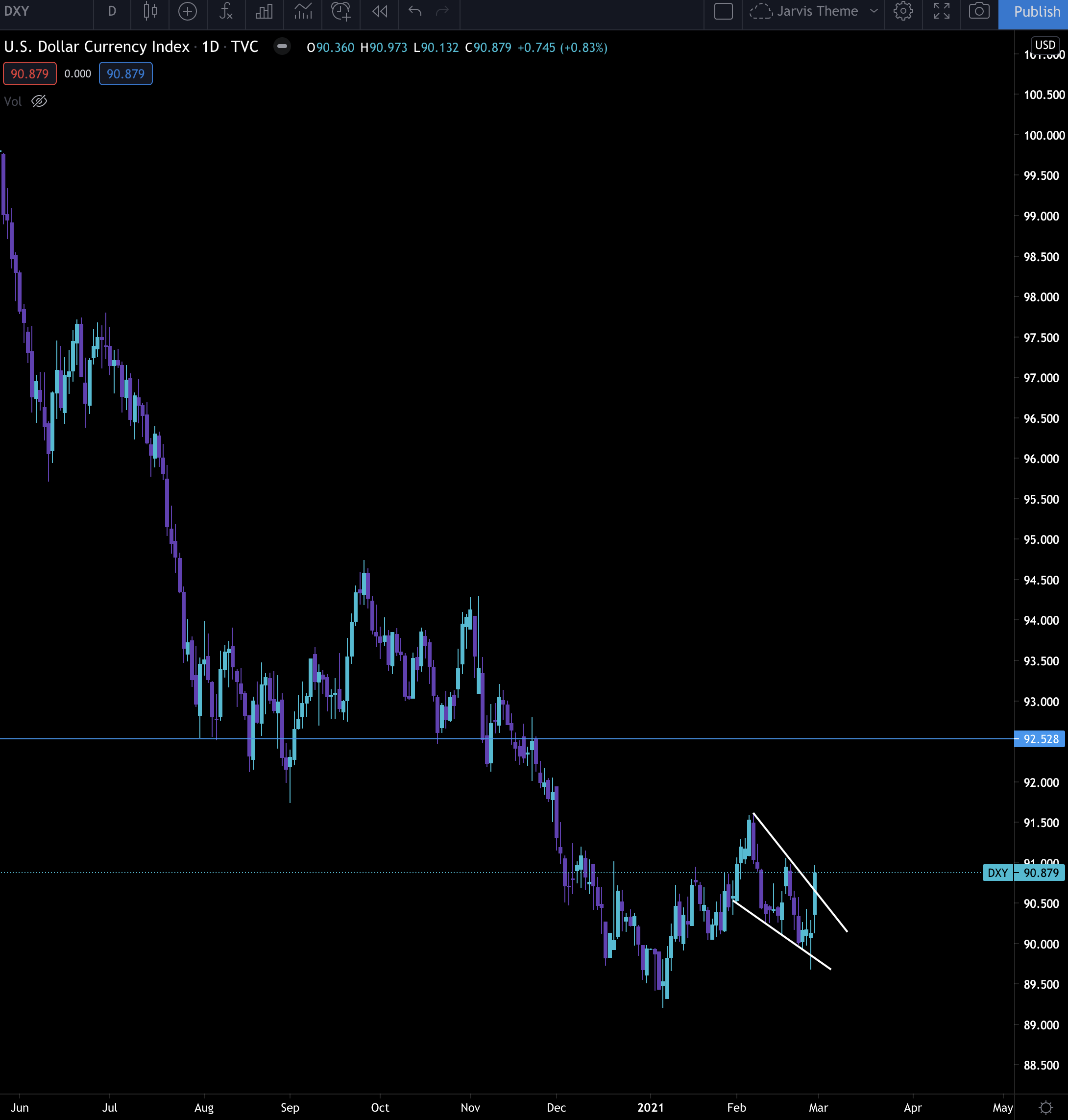Image resolution: width=1068 pixels, height=1120 pixels.
Task: Toggle visibility of the Vol indicator
Action: pyautogui.click(x=39, y=101)
